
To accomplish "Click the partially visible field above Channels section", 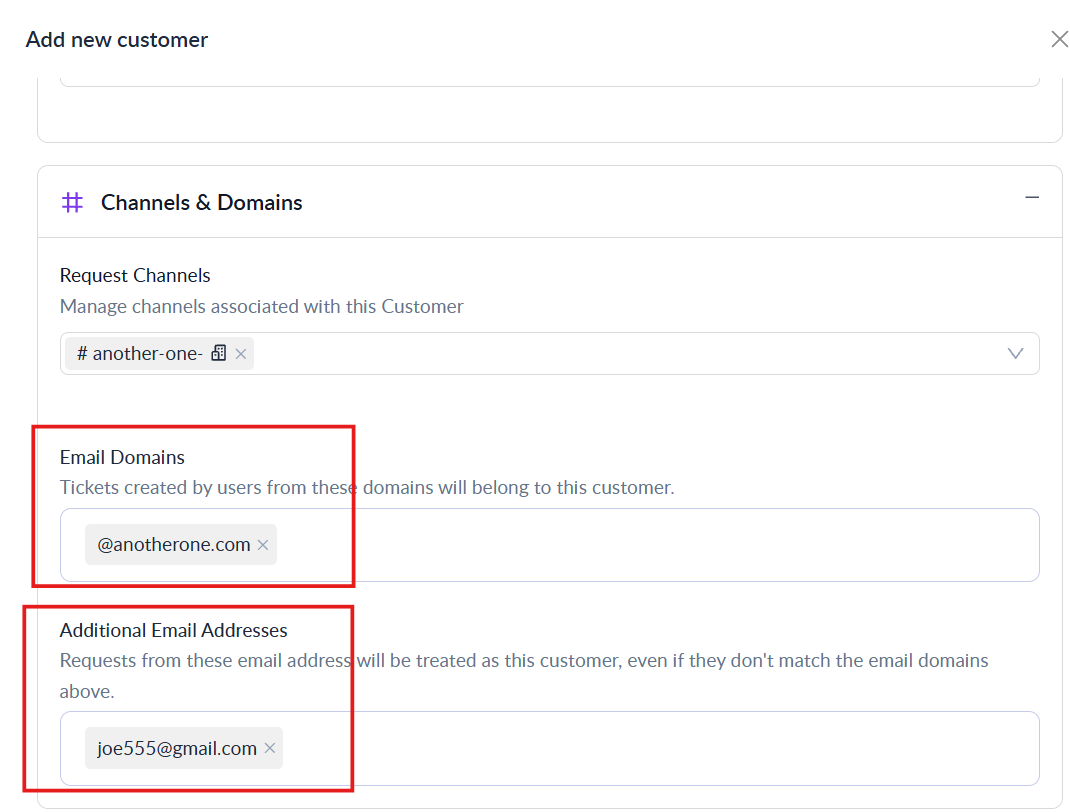I will [549, 79].
